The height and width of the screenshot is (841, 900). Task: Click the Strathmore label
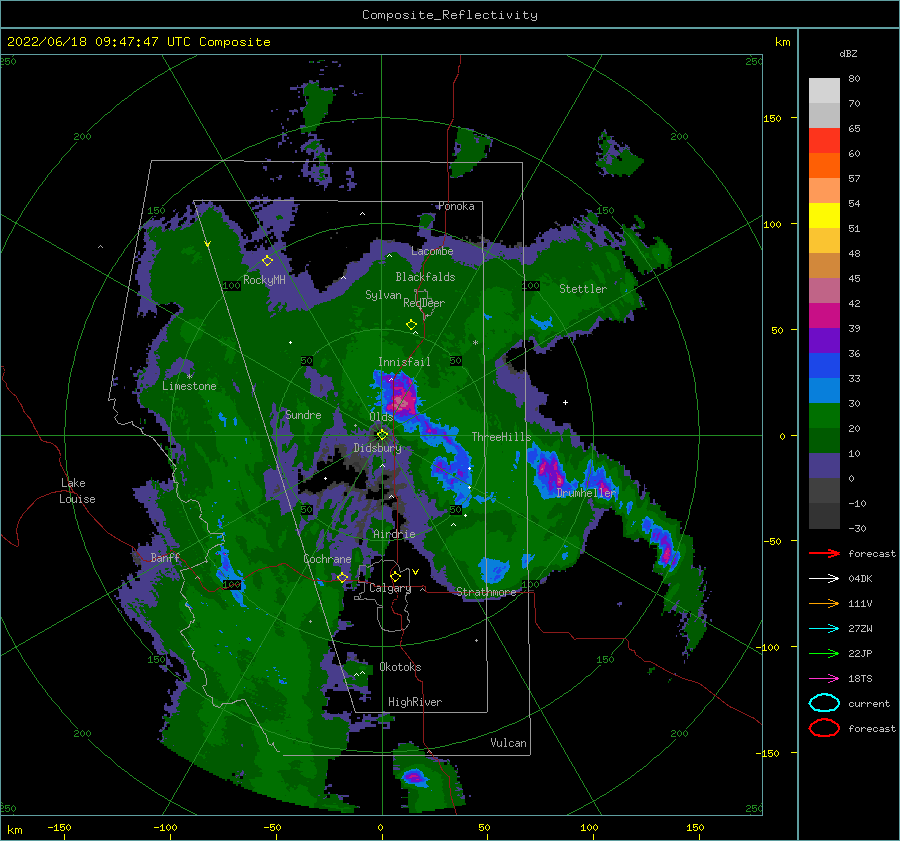486,592
